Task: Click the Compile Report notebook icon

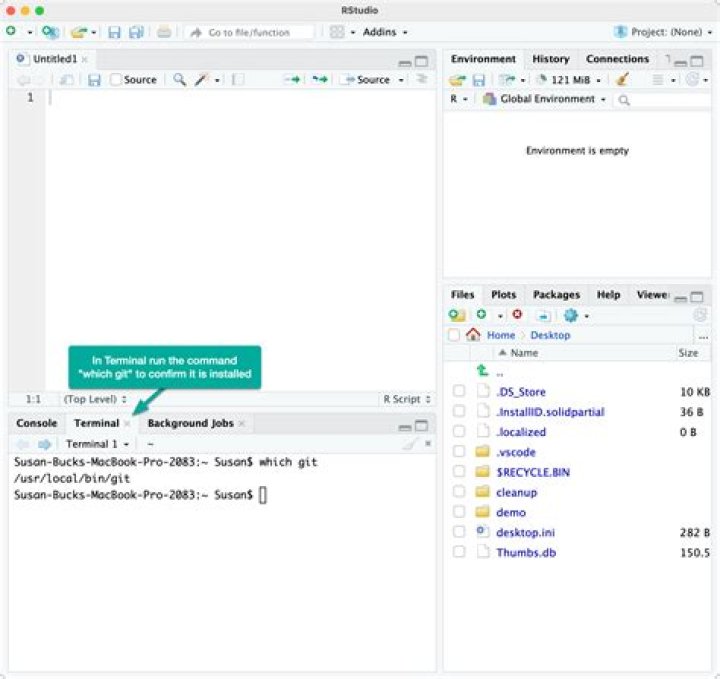Action: (238, 79)
